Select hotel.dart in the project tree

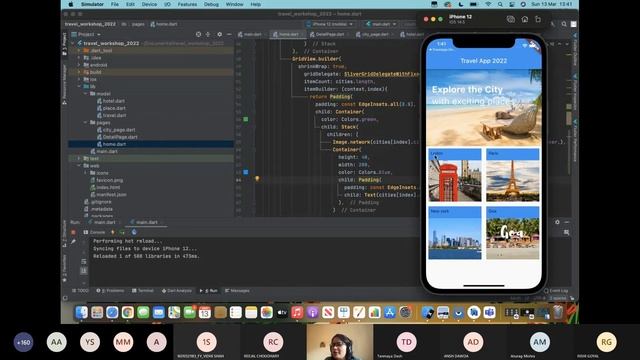111,101
